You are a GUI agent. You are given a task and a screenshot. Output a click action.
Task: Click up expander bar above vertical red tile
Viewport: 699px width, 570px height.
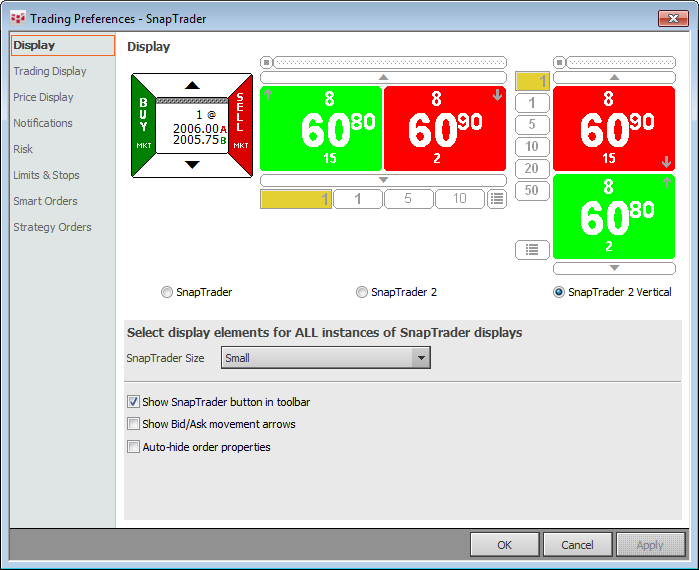coord(614,77)
